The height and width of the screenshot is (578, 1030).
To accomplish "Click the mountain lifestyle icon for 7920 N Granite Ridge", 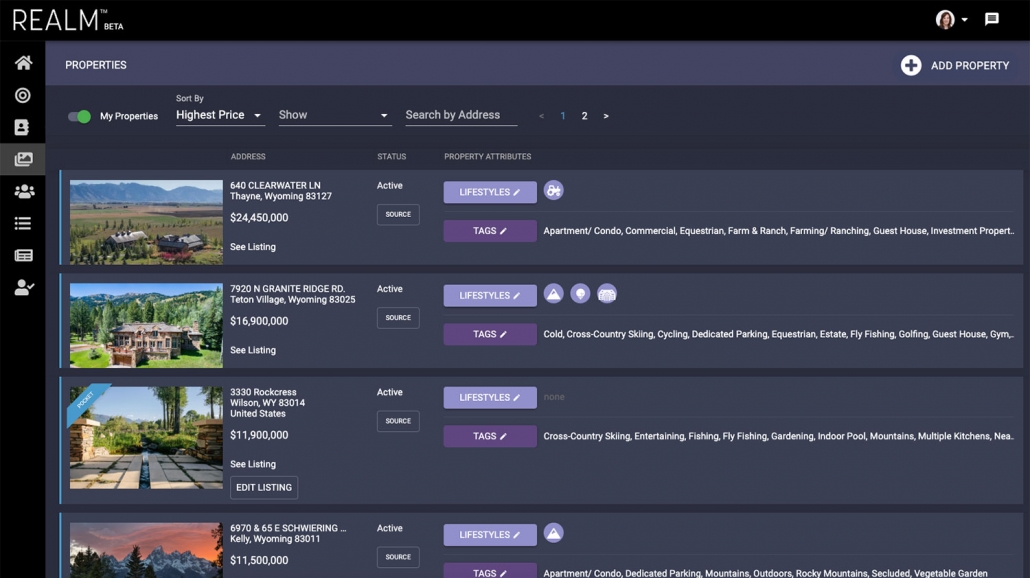I will [553, 294].
